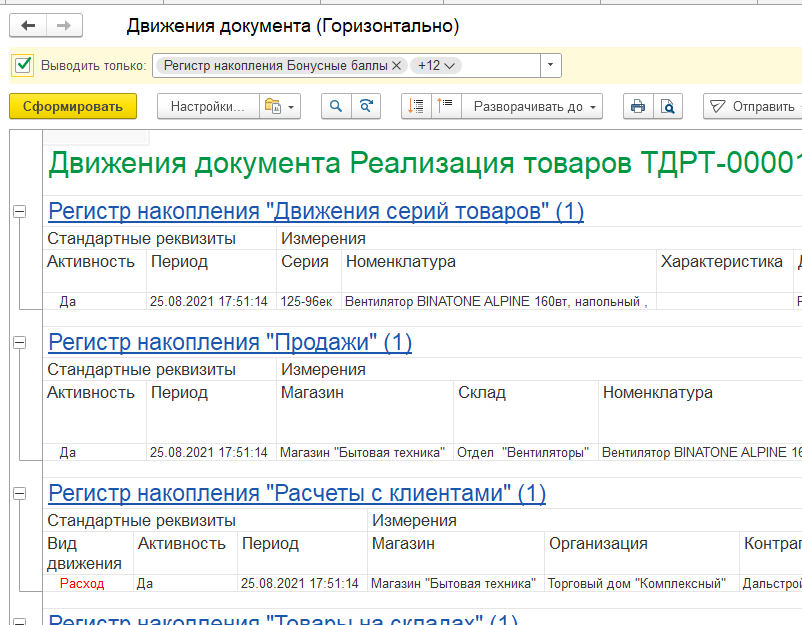
Task: Click the magnifier Find icon
Action: (336, 106)
